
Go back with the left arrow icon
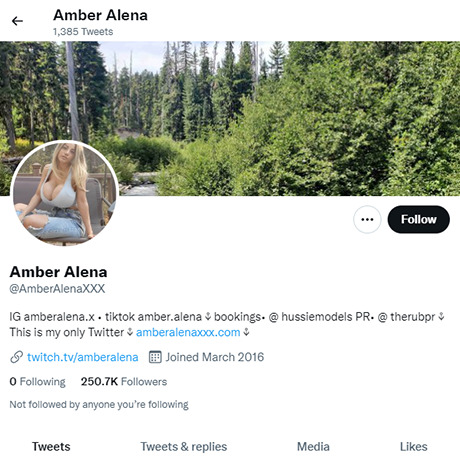(x=17, y=21)
